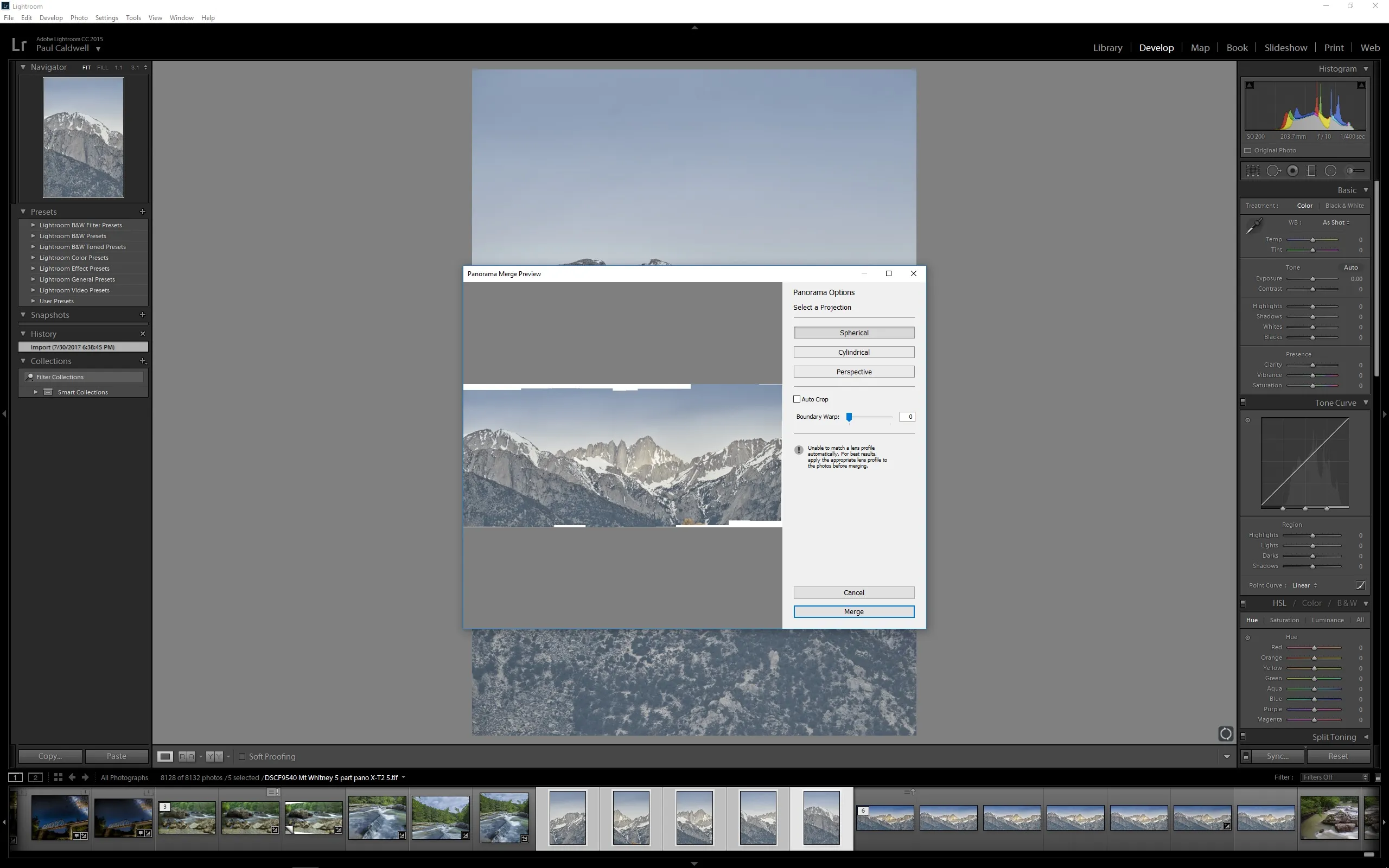Select the Spot Removal tool
This screenshot has height=868, width=1389.
1273,170
